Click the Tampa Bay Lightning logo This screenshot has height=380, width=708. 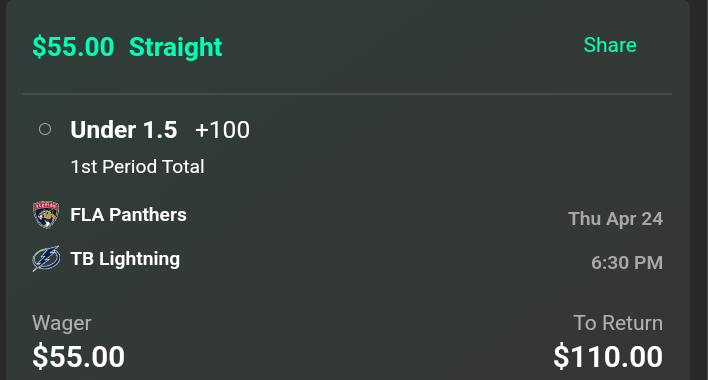click(46, 259)
